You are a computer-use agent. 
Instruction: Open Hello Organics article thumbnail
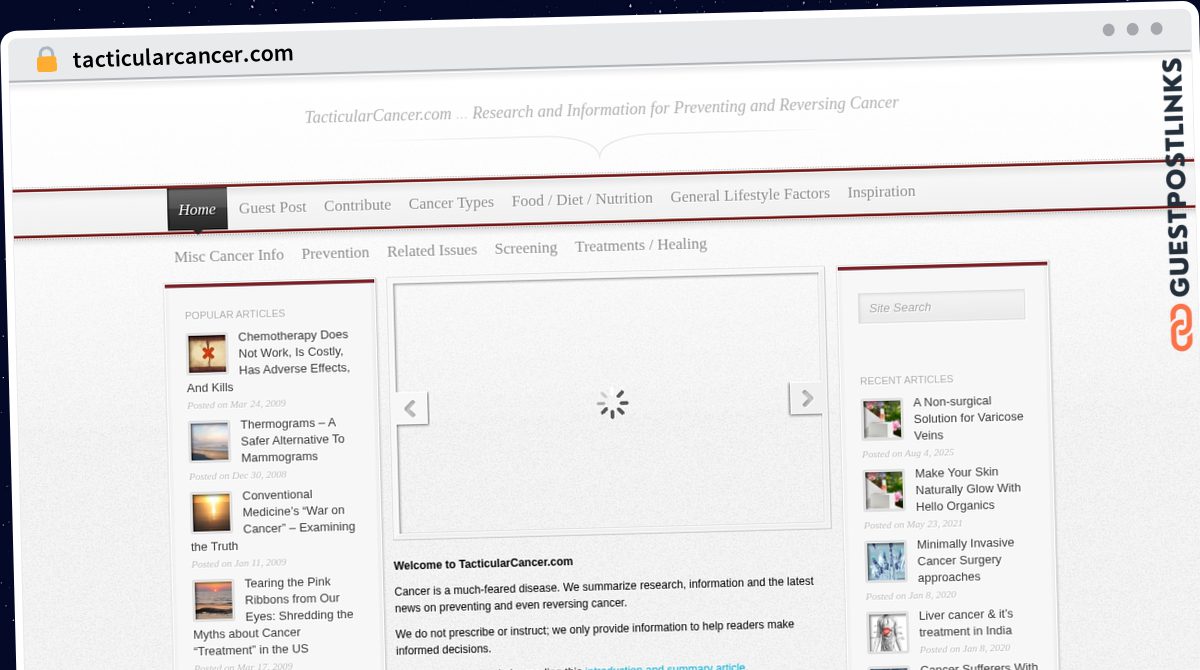click(884, 490)
